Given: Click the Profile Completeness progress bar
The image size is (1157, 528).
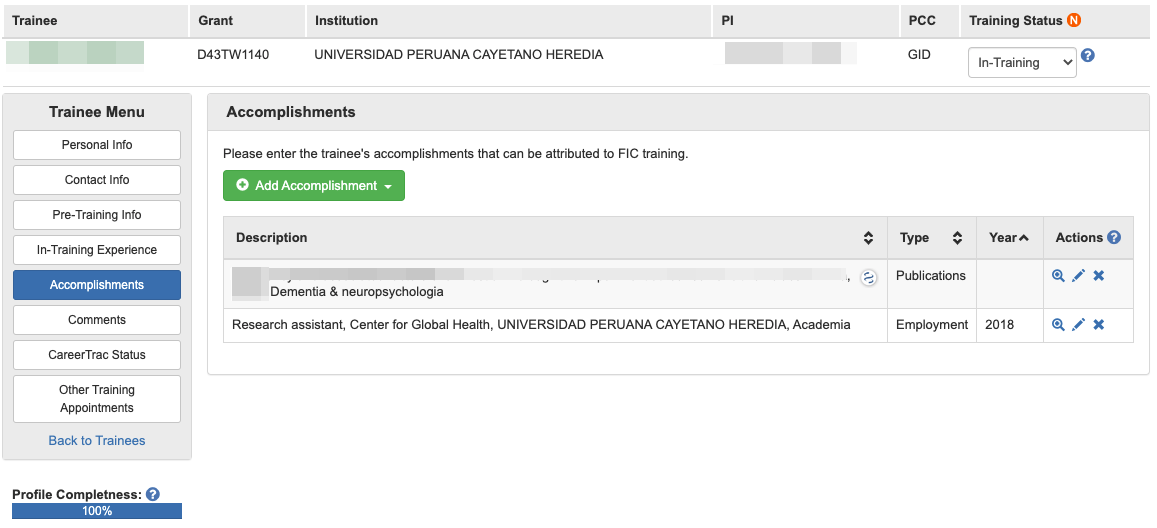Looking at the screenshot, I should pos(97,511).
